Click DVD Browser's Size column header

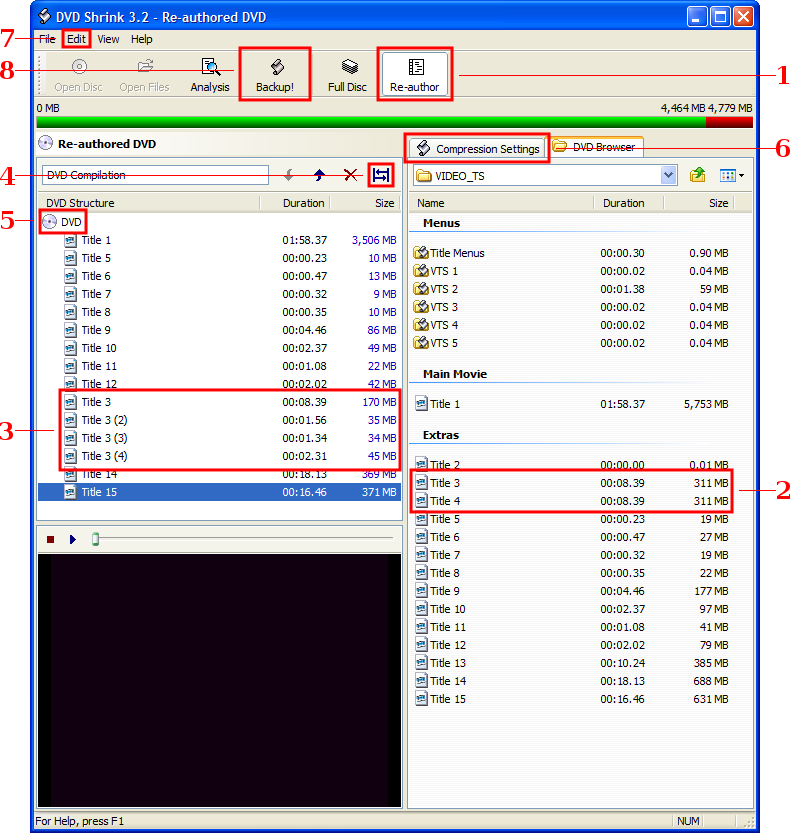pyautogui.click(x=699, y=203)
